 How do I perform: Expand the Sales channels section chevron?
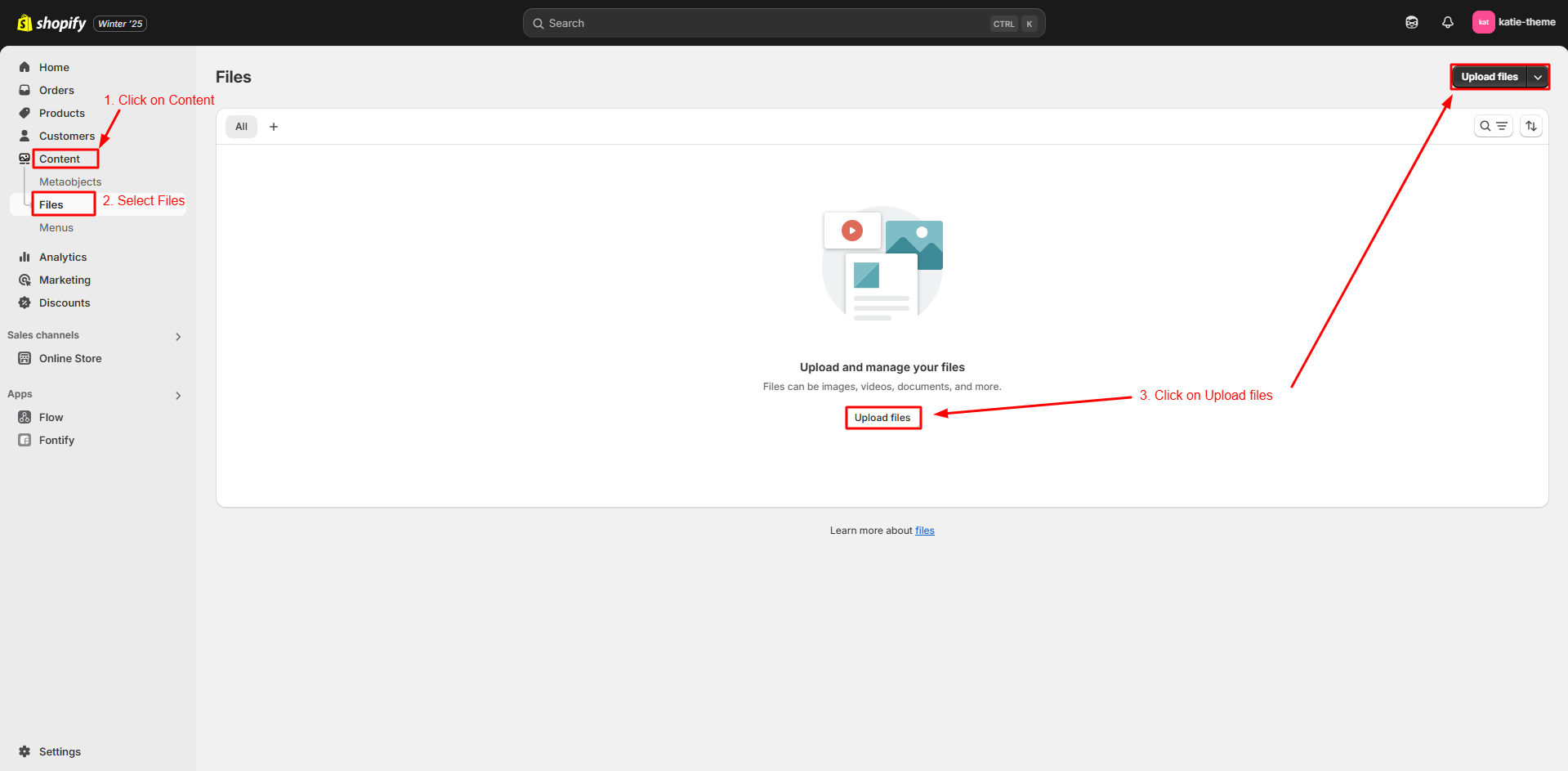tap(178, 336)
